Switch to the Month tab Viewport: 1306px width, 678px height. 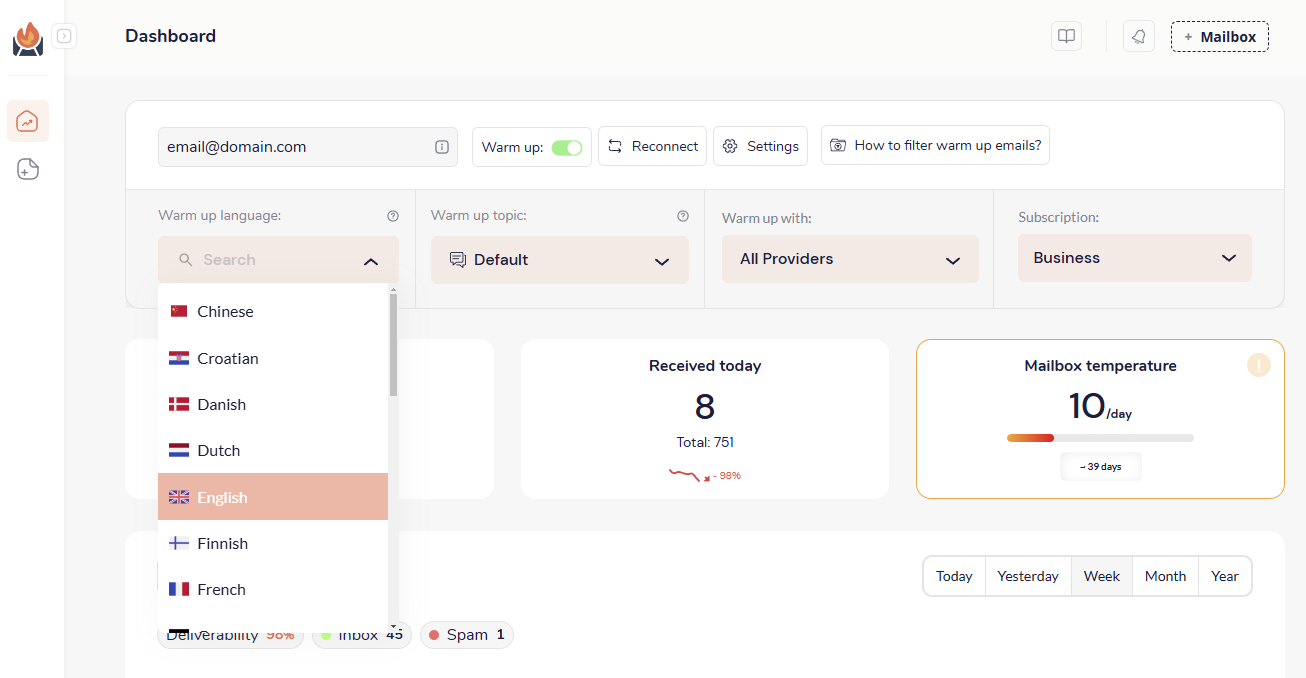(1165, 576)
